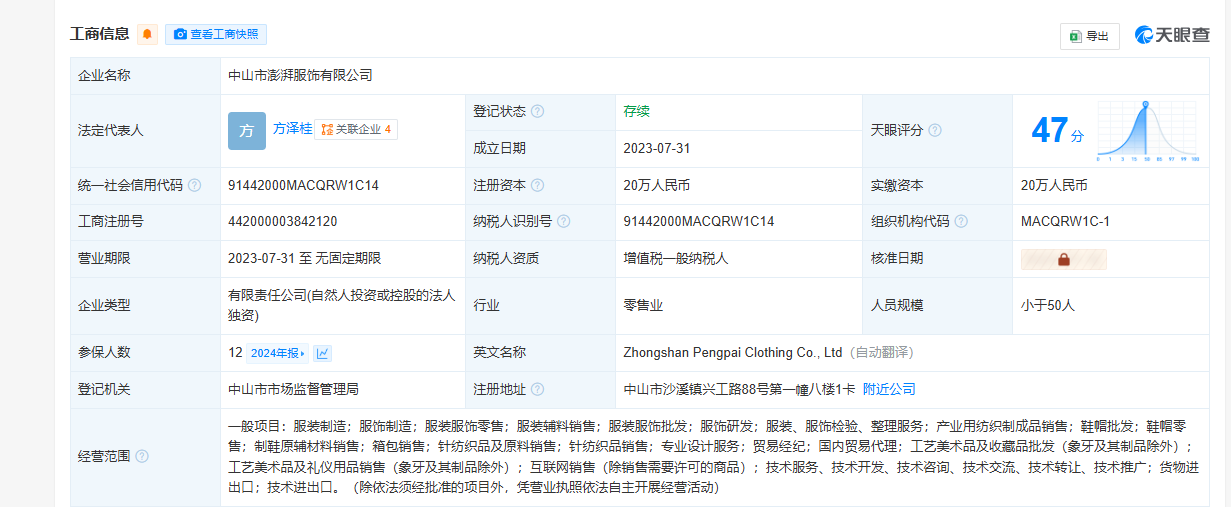Click help icon next to 统一社会信用代码
This screenshot has width=1231, height=507.
pyautogui.click(x=195, y=185)
